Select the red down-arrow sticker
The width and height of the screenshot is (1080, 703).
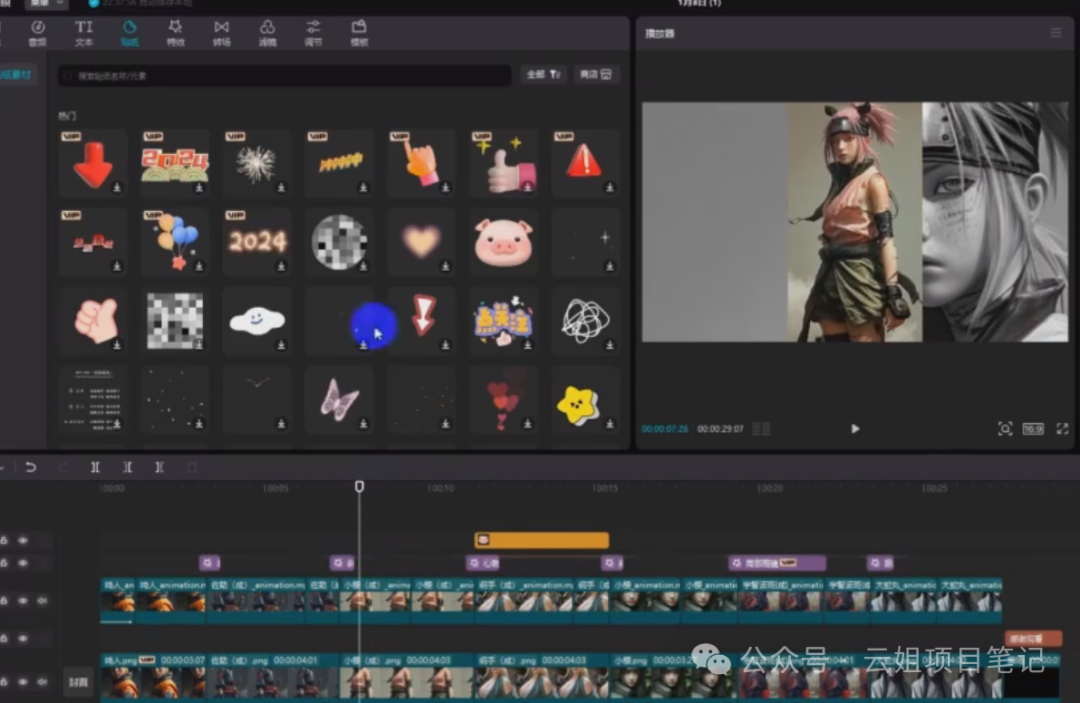[93, 162]
